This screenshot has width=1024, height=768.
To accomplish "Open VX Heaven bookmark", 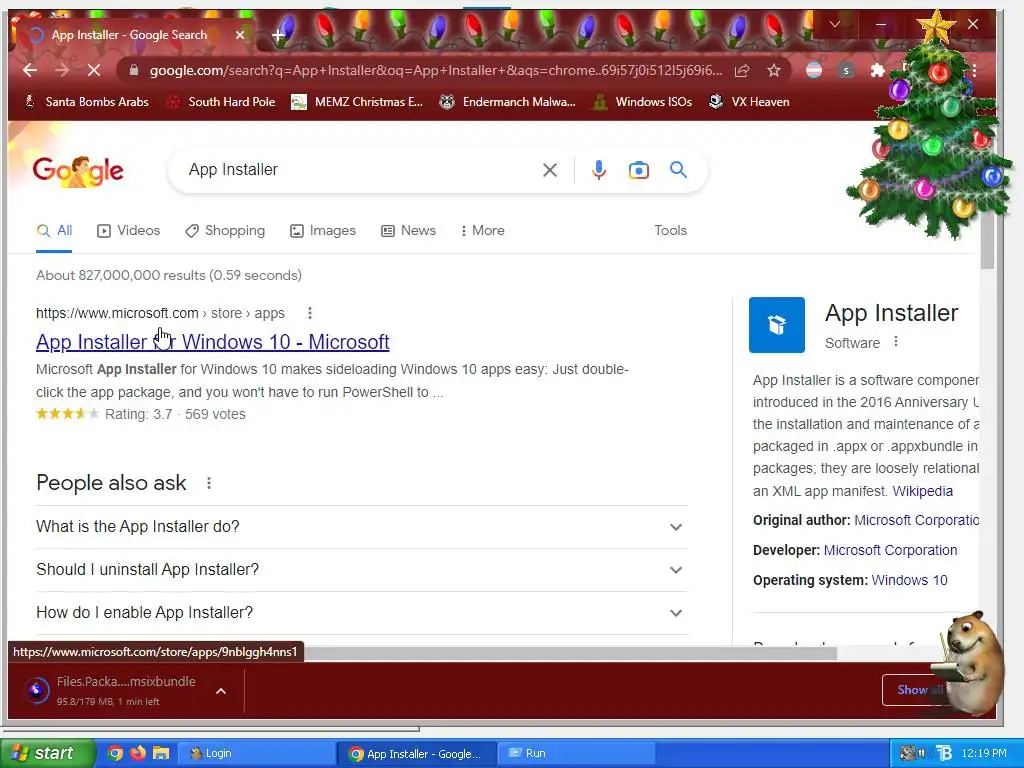I will tap(750, 102).
